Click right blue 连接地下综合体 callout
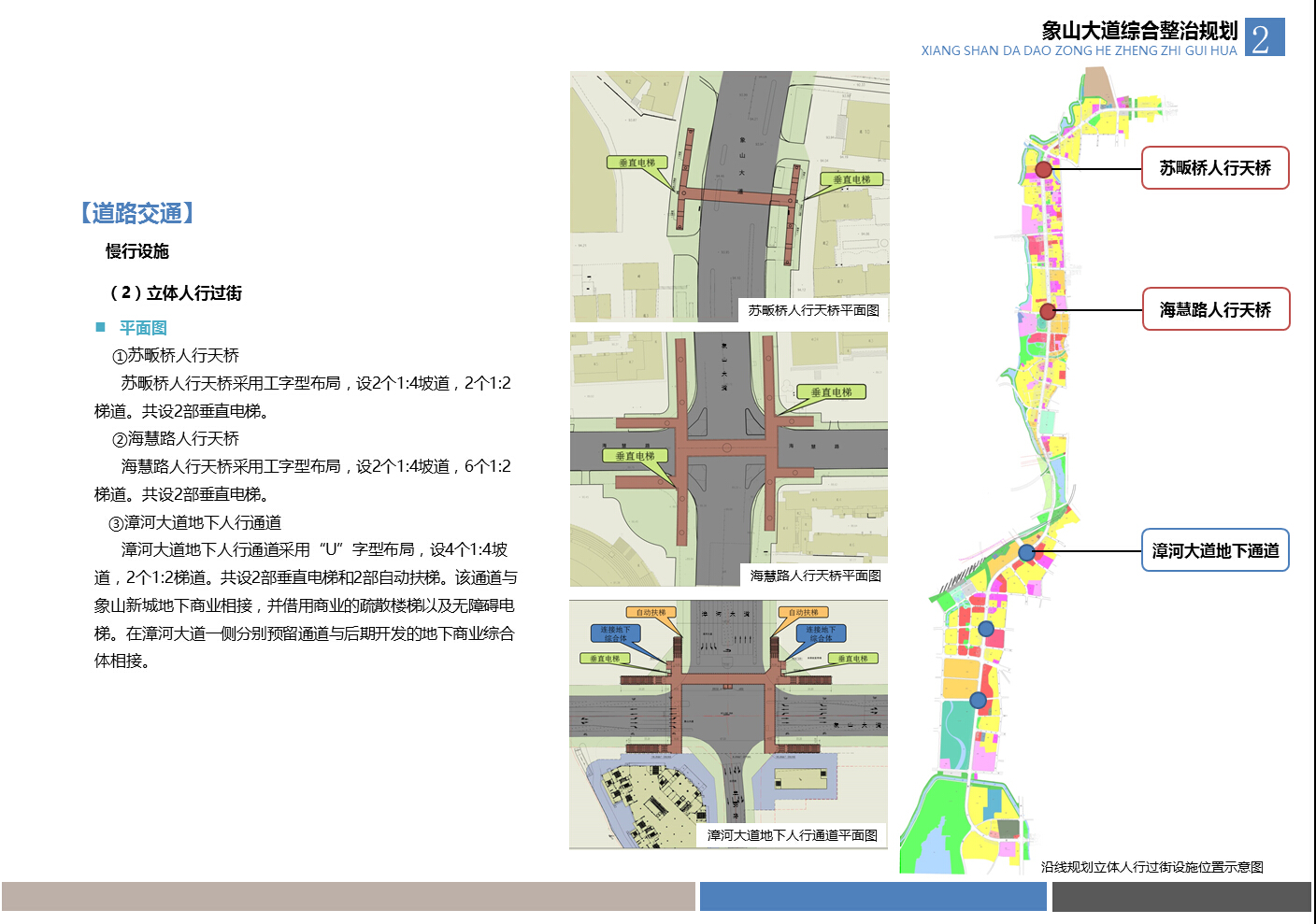Image resolution: width=1316 pixels, height=924 pixels. [821, 633]
